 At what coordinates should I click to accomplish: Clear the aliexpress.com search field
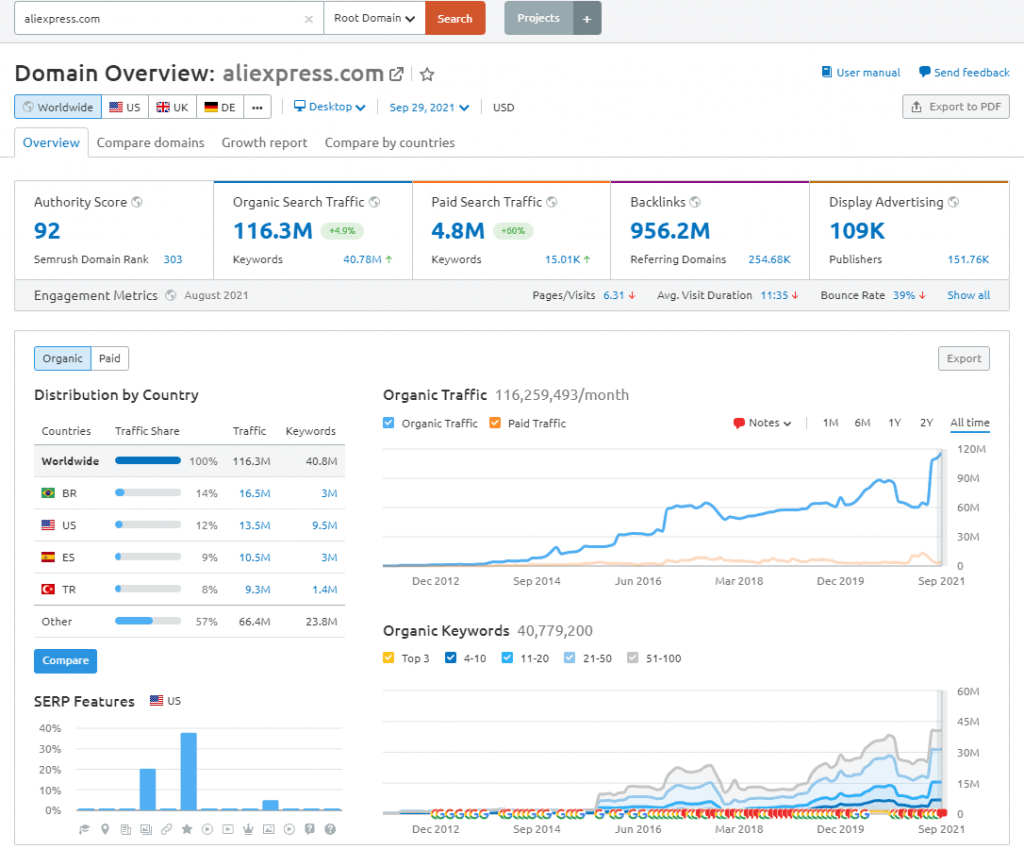[308, 19]
